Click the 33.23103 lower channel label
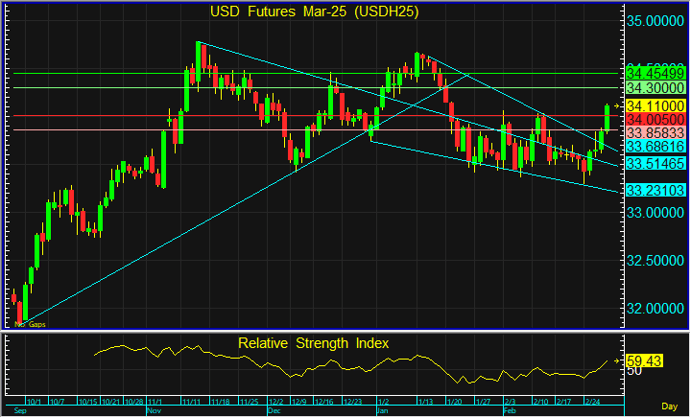The image size is (691, 418). coord(655,189)
